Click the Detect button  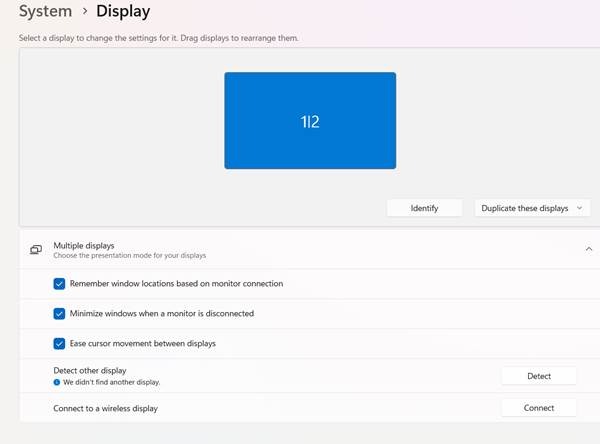click(539, 376)
